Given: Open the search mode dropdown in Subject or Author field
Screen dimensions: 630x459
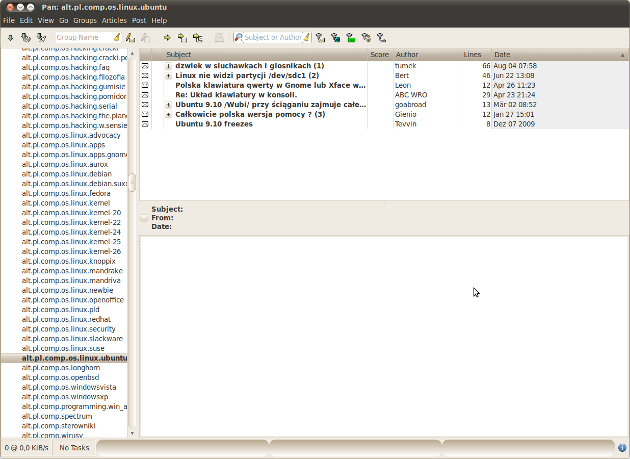Looking at the screenshot, I should coord(239,38).
